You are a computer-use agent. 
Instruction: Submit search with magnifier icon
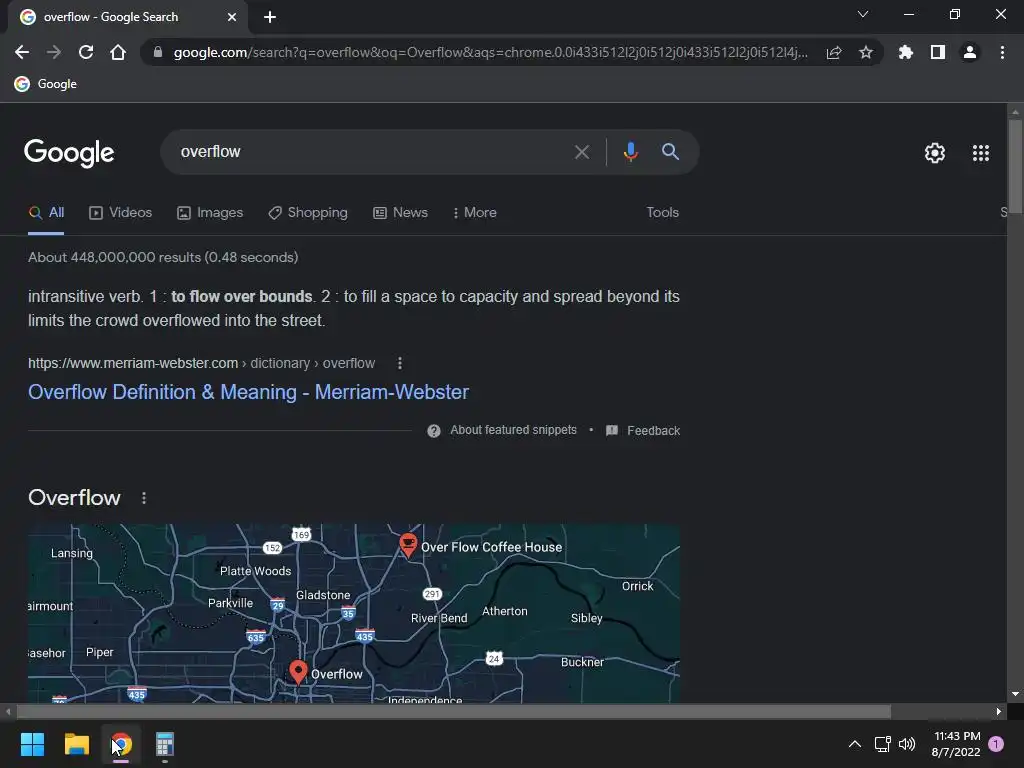coord(670,152)
